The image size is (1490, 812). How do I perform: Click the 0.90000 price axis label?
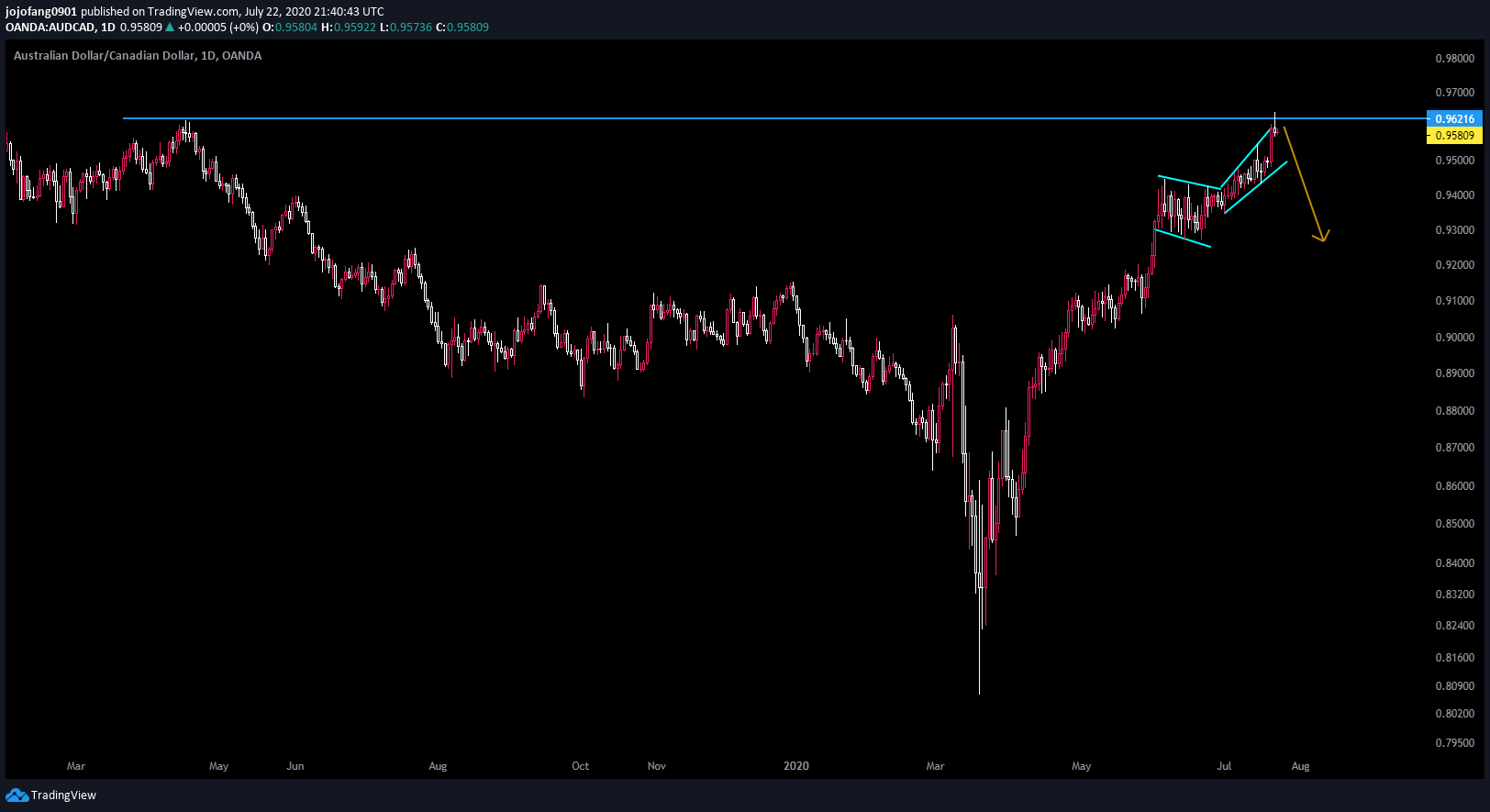[1455, 338]
